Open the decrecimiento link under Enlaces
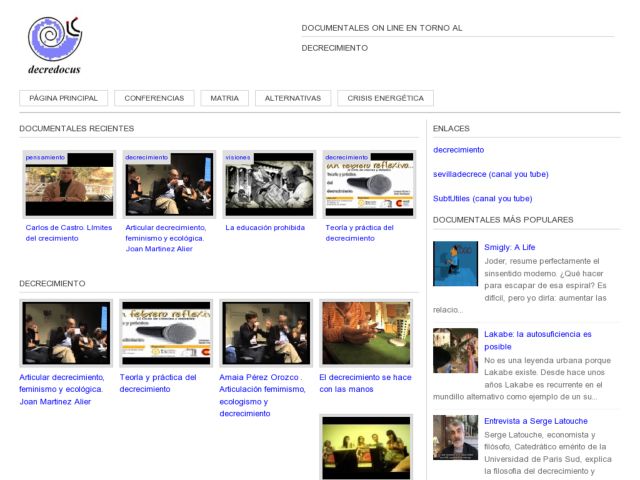 [x=458, y=150]
